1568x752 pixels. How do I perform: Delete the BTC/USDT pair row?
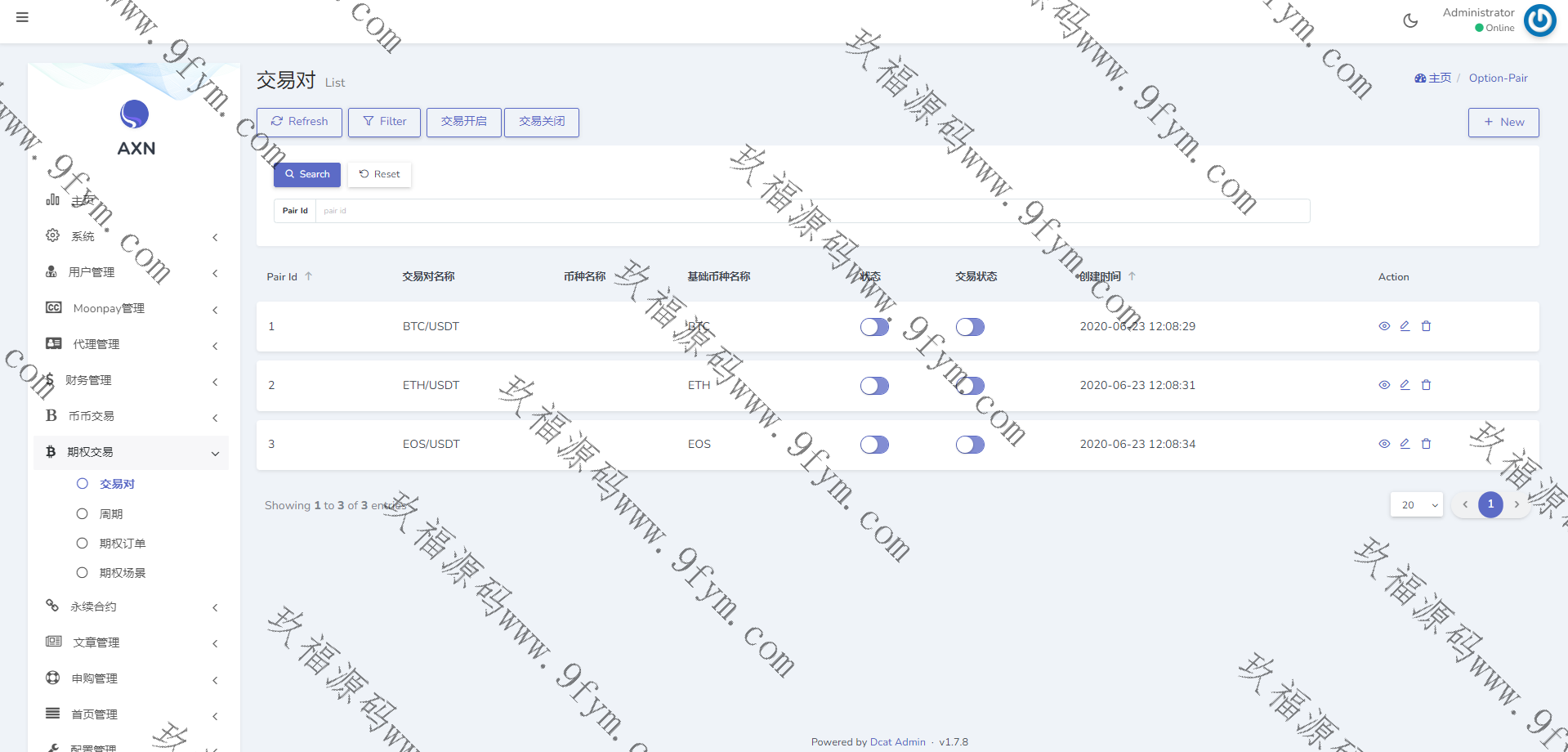tap(1426, 326)
